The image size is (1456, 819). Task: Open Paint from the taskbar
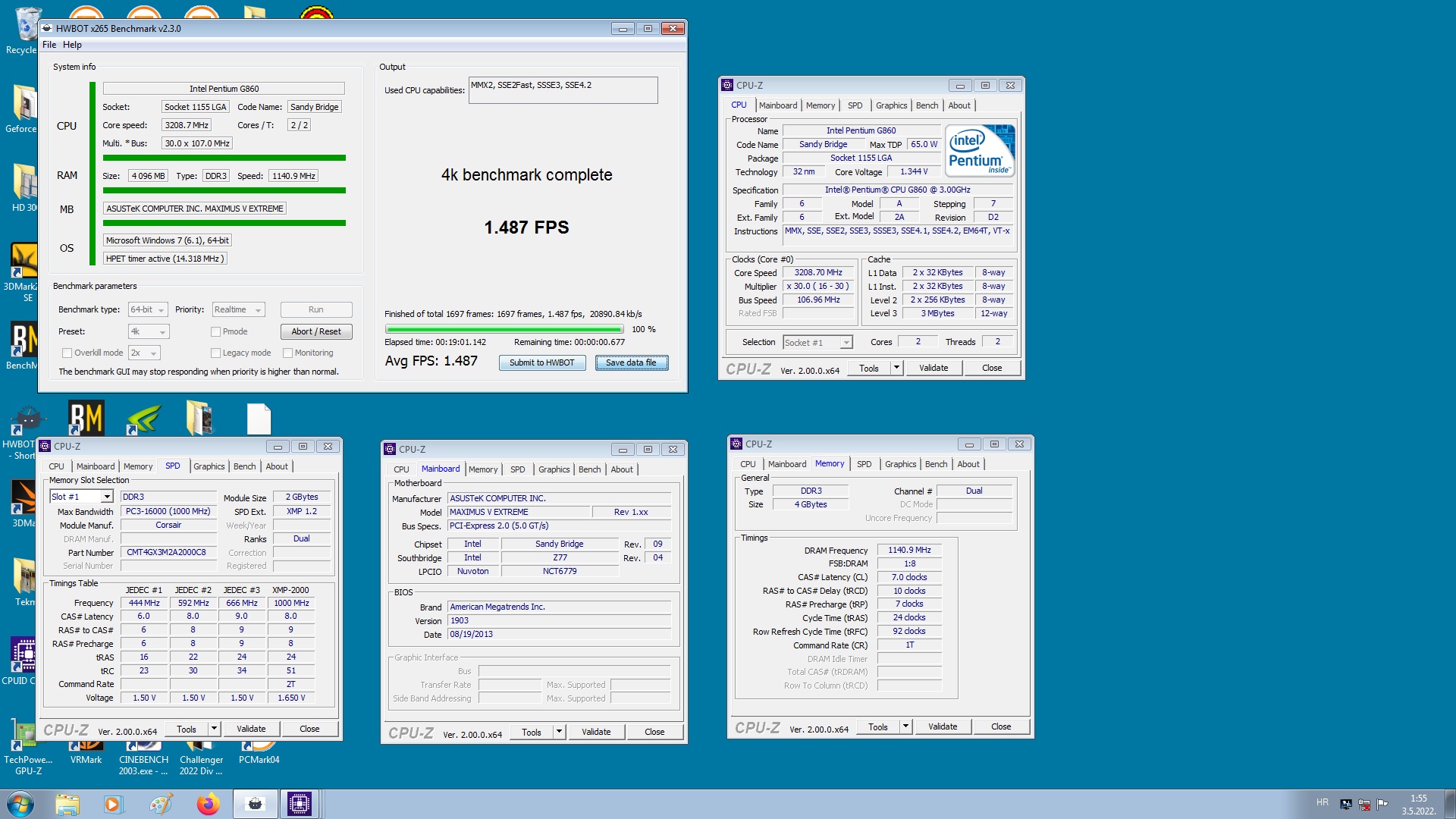(160, 804)
